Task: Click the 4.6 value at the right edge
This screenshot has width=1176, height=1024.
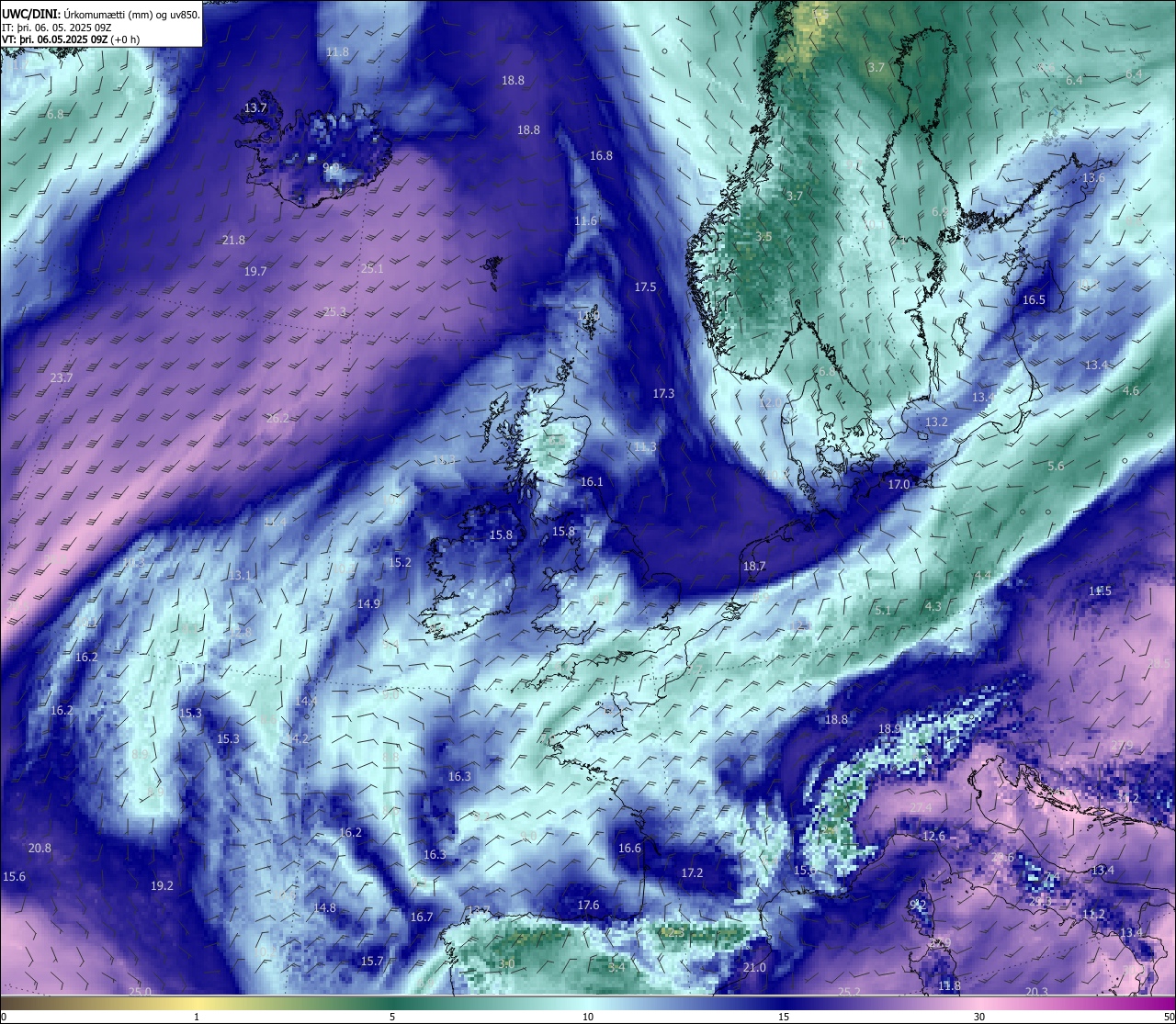Action: click(1131, 391)
